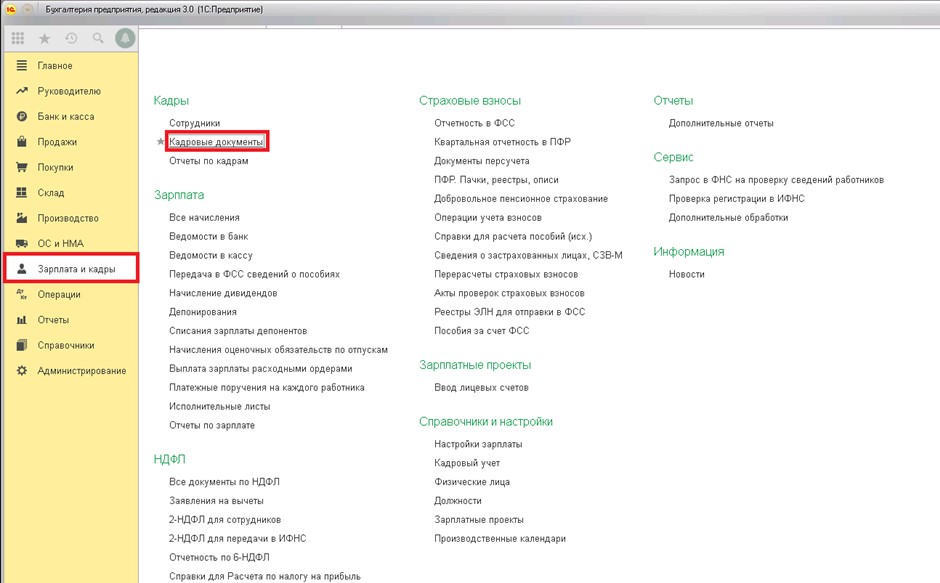
Task: Go to Банк и касса section
Action: pos(65,117)
